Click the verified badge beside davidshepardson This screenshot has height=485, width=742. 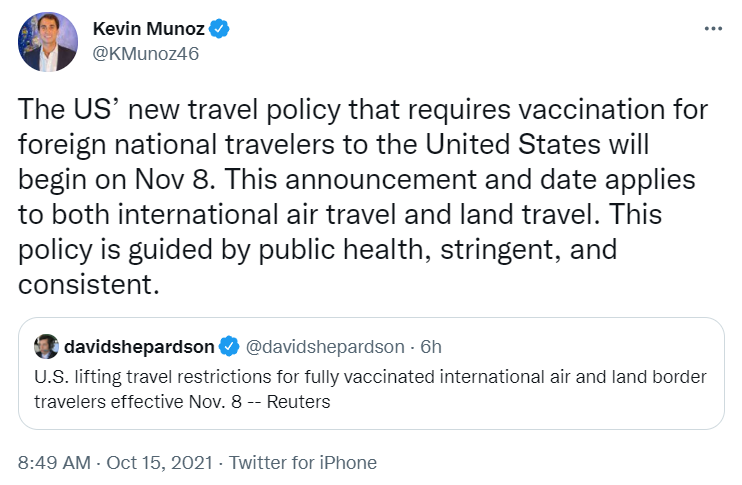coord(229,347)
